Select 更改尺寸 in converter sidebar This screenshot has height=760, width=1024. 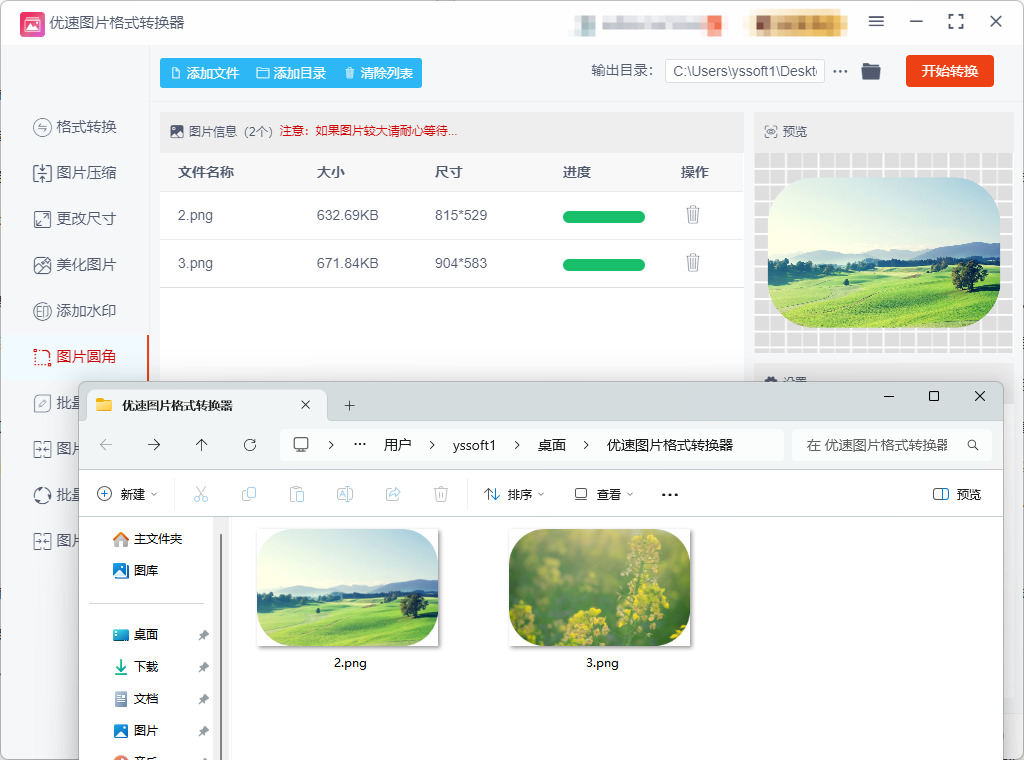[x=75, y=219]
